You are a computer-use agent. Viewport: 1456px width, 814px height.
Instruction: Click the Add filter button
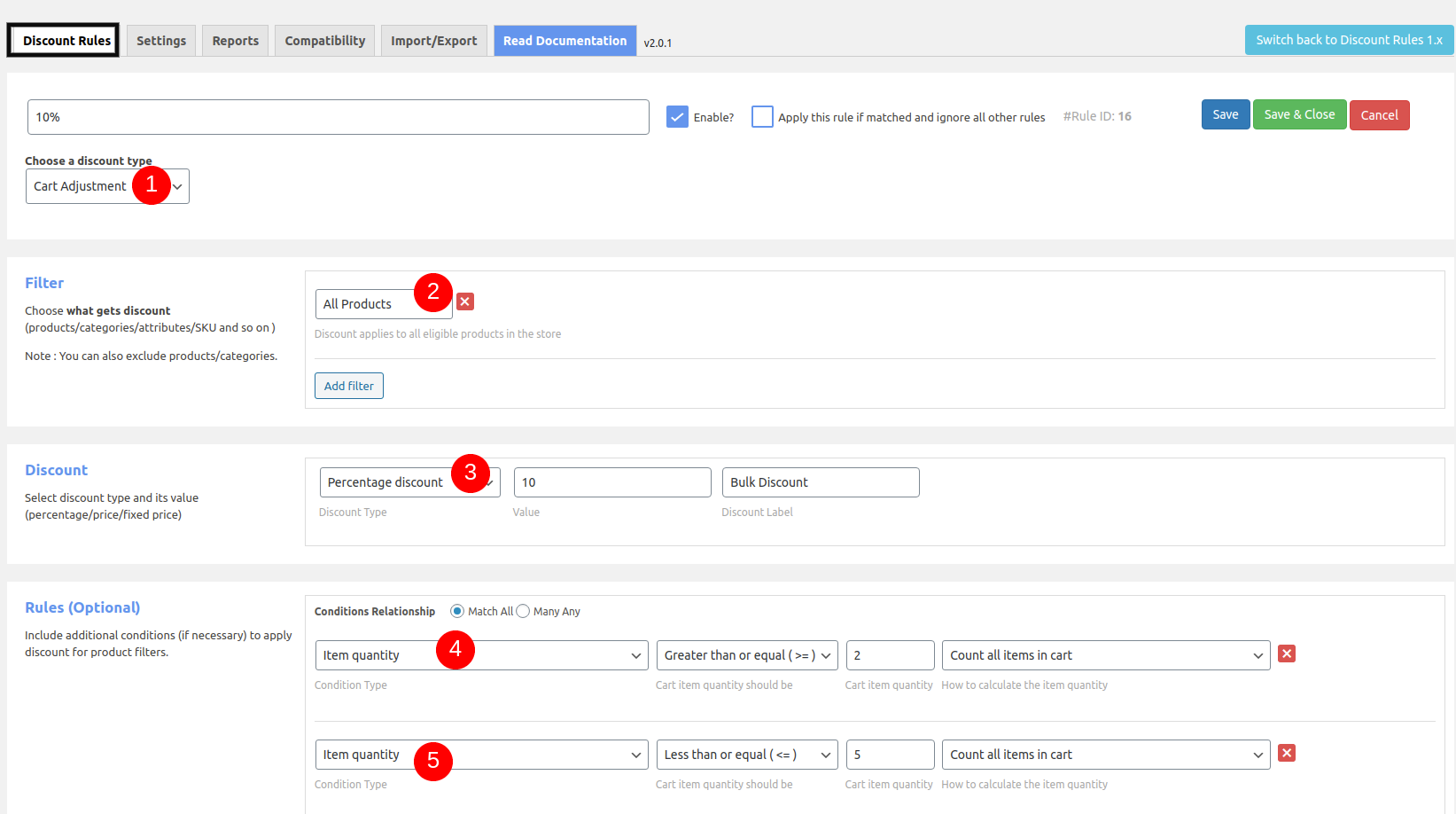[x=349, y=386]
